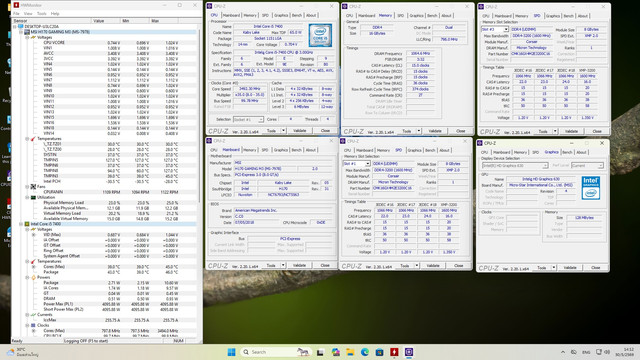
Task: Open the Windows Start menu
Action: [x=231, y=352]
